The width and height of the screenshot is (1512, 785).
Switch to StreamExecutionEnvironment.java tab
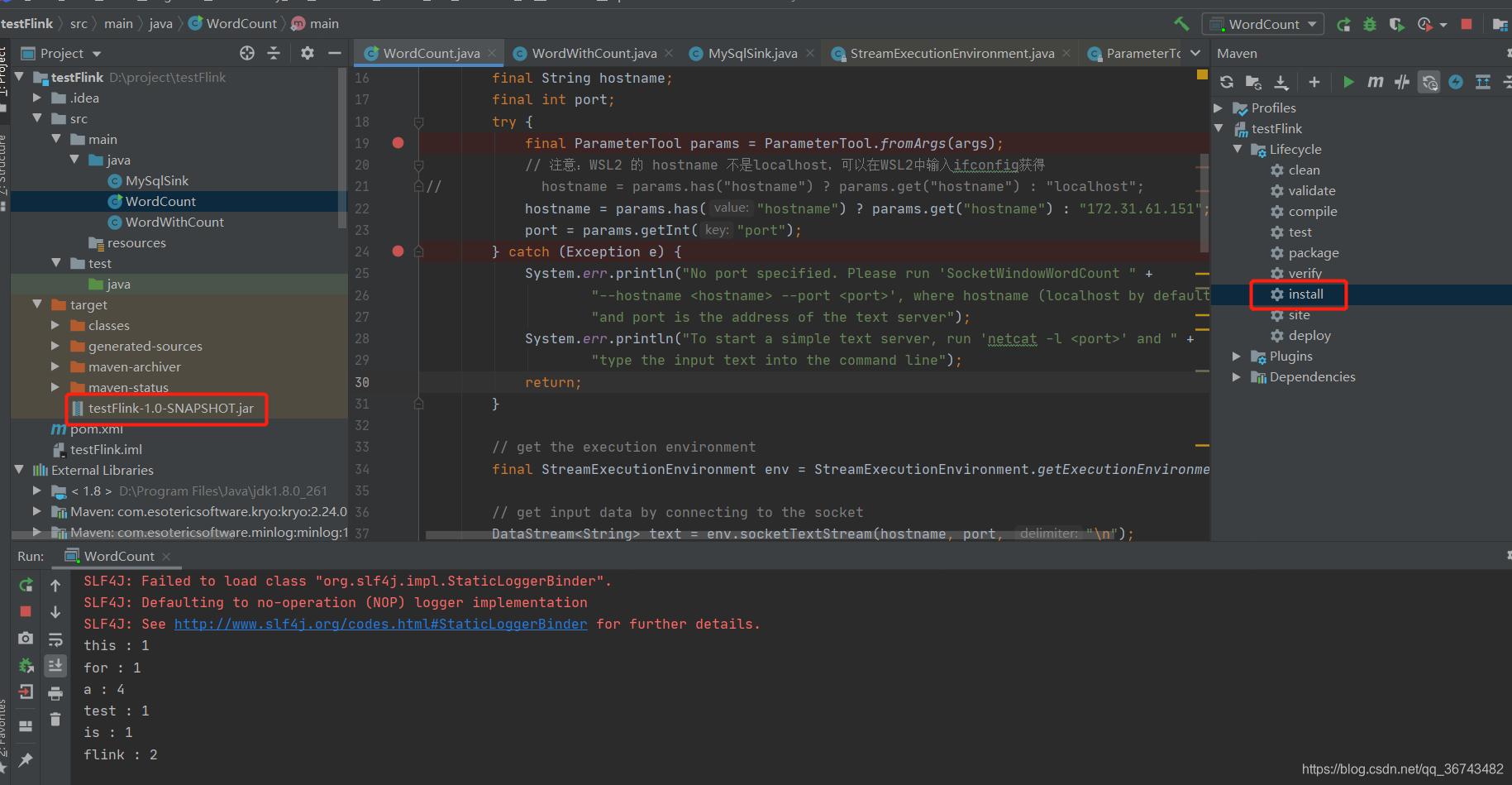951,53
